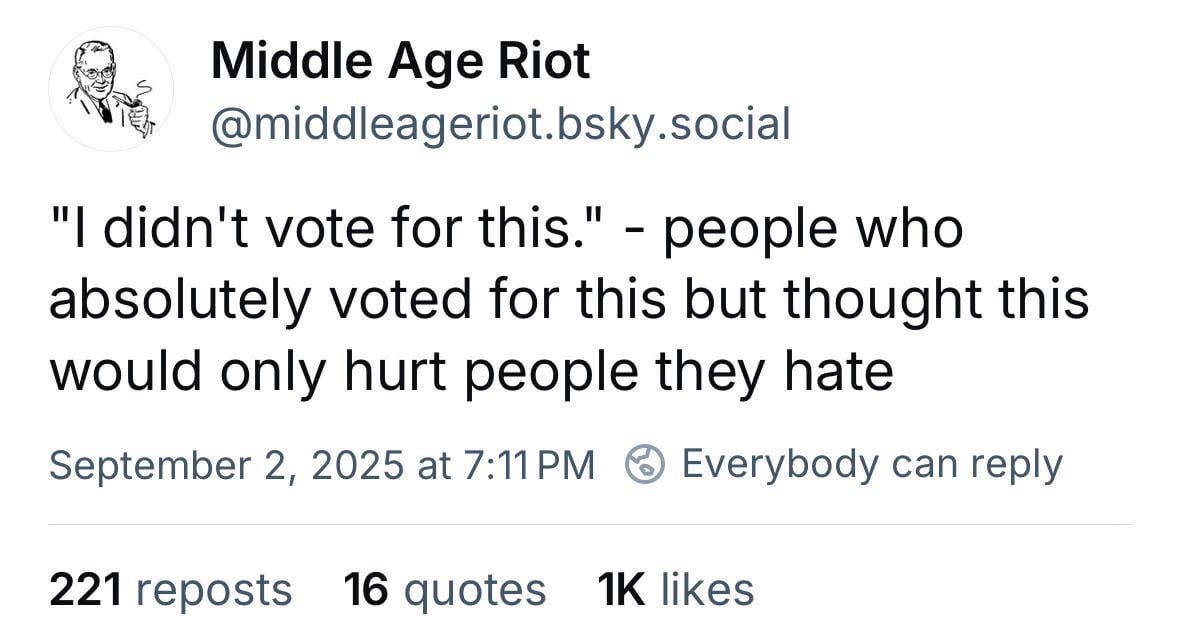The width and height of the screenshot is (1179, 643).
Task: View the 16 quotes list
Action: tap(444, 589)
